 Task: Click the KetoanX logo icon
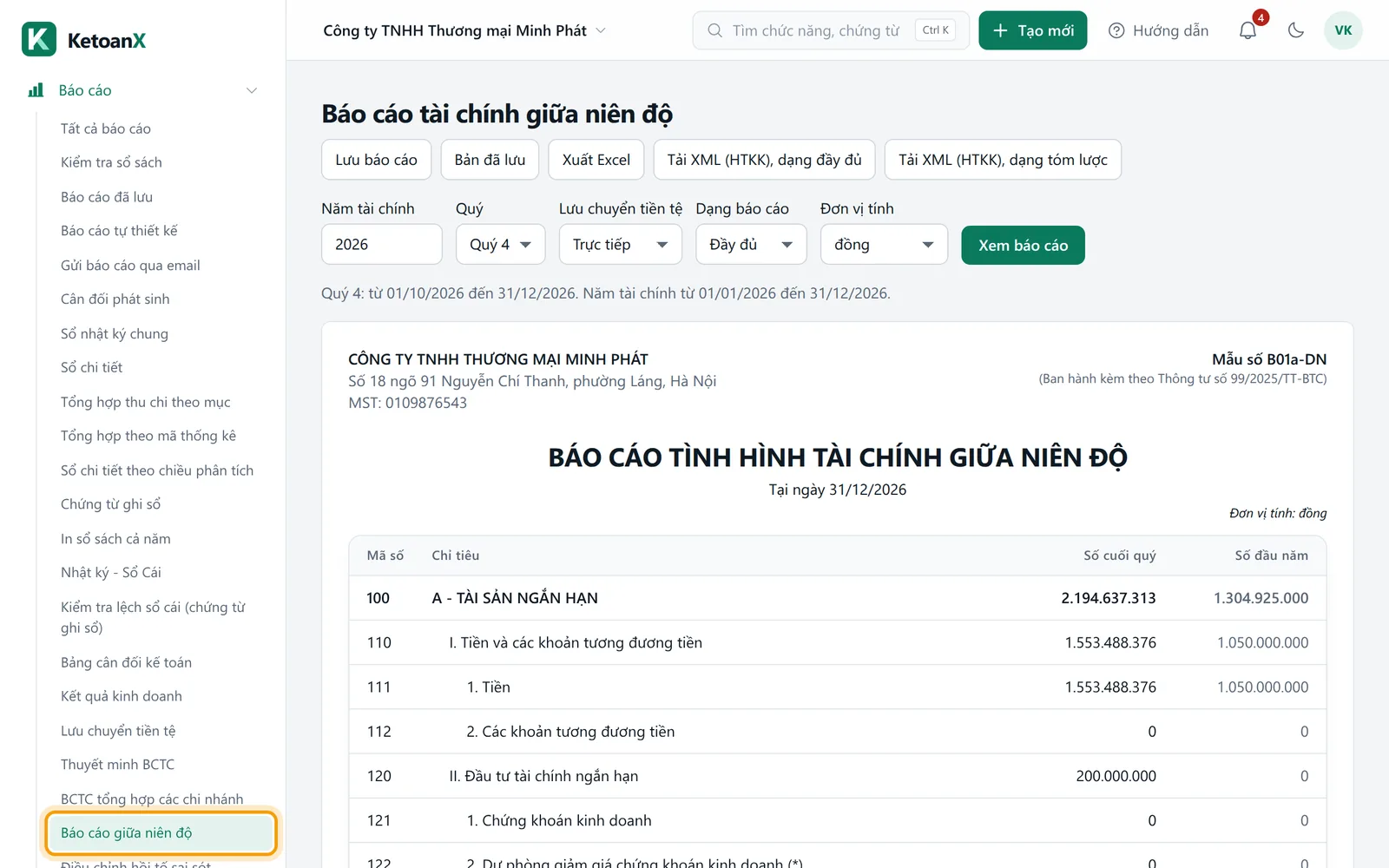point(39,39)
